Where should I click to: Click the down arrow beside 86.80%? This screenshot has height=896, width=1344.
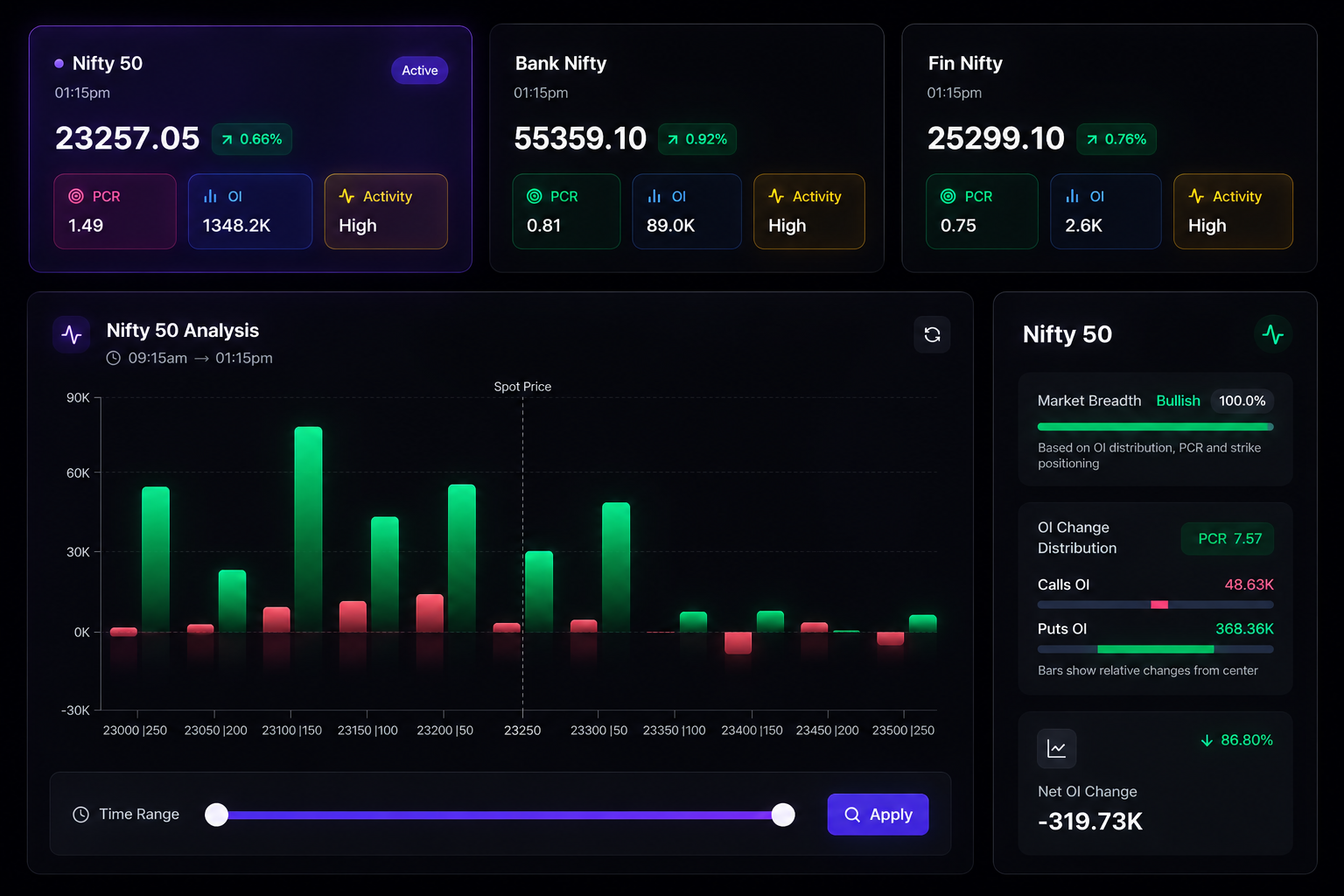click(1207, 740)
